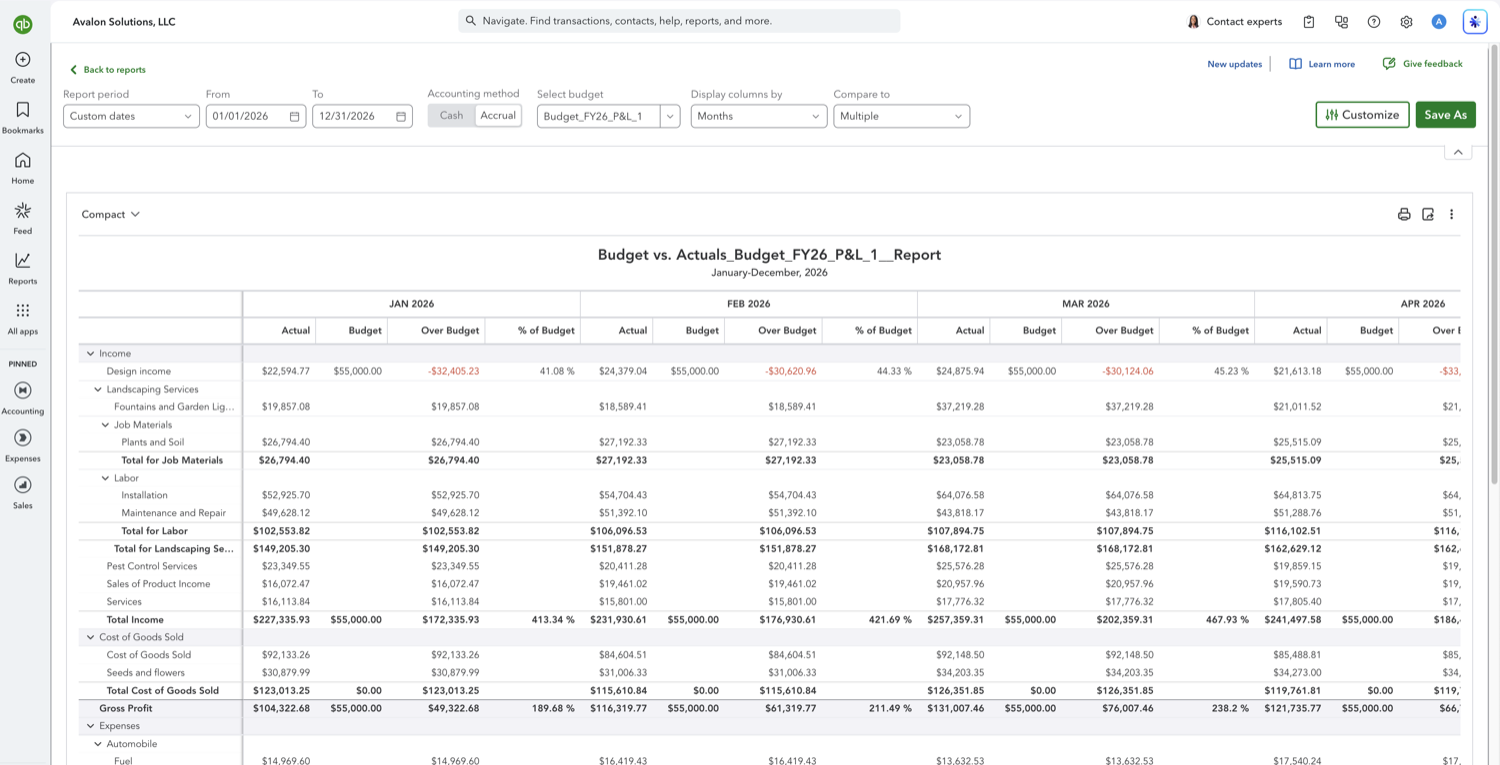This screenshot has height=765, width=1500.
Task: Click the Learn more link
Action: [x=1322, y=64]
